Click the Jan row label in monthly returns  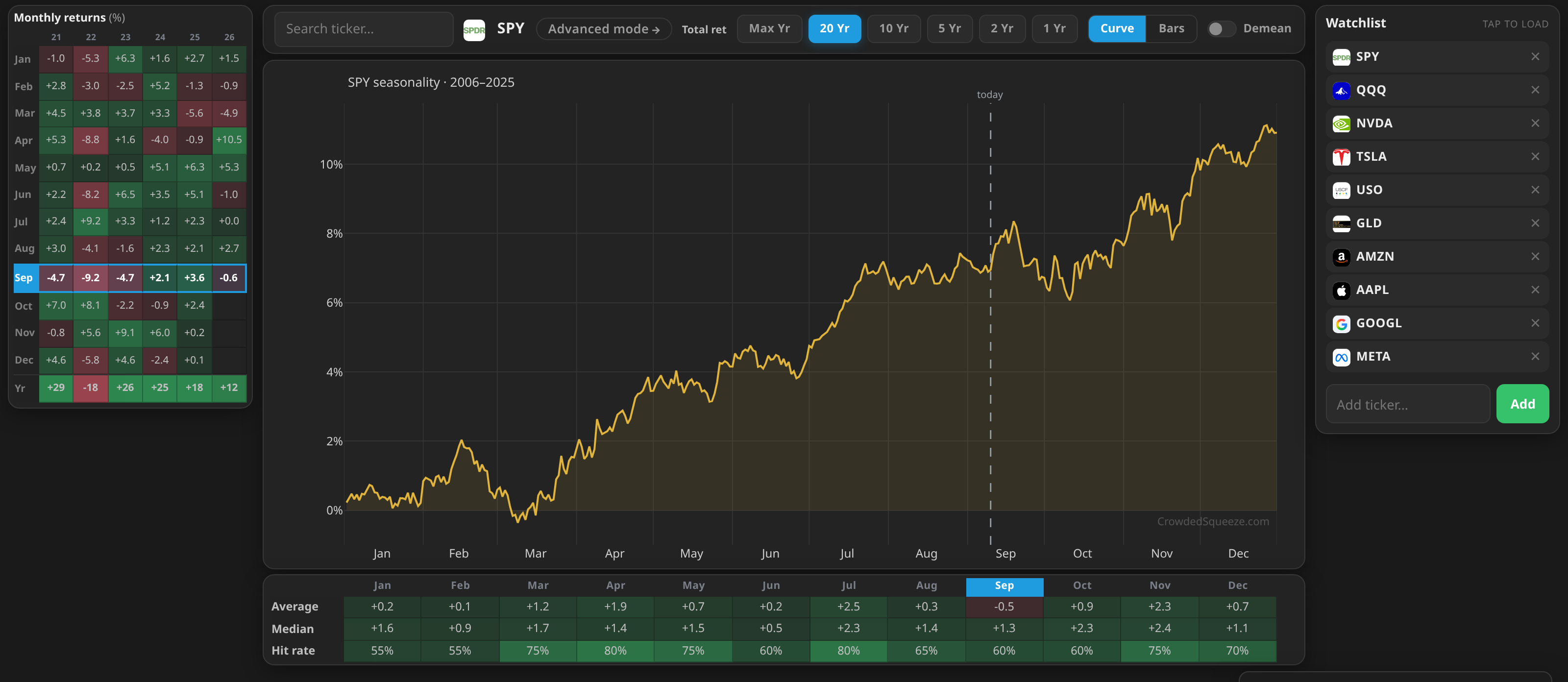[x=23, y=59]
